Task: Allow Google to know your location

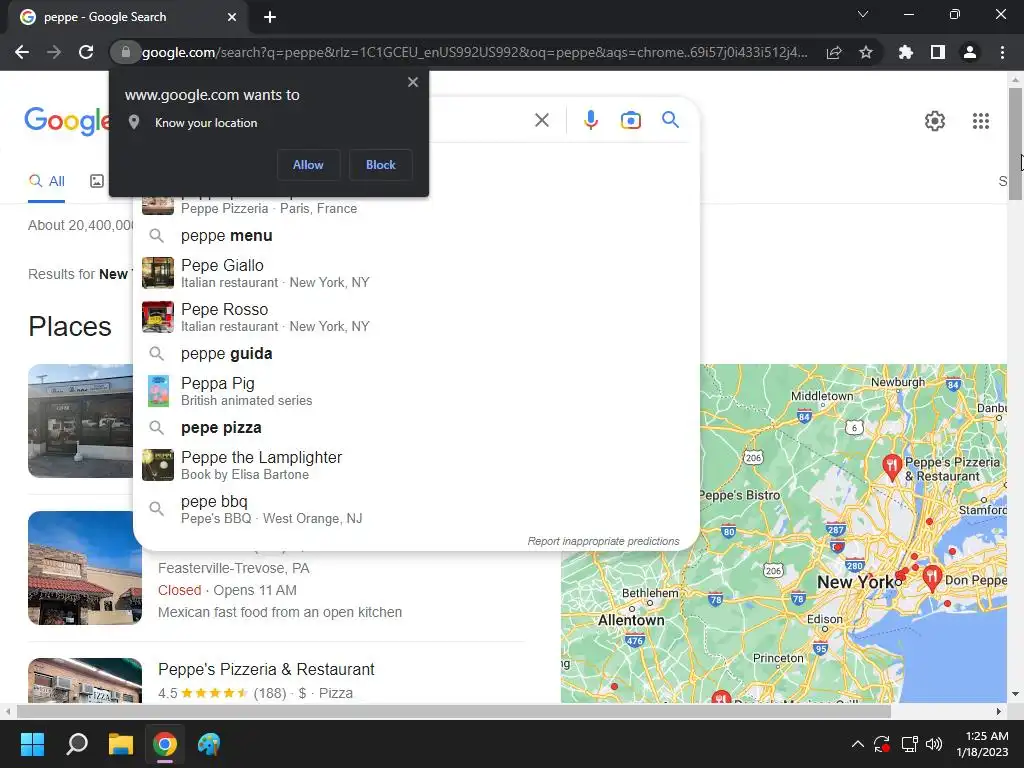Action: tap(308, 165)
